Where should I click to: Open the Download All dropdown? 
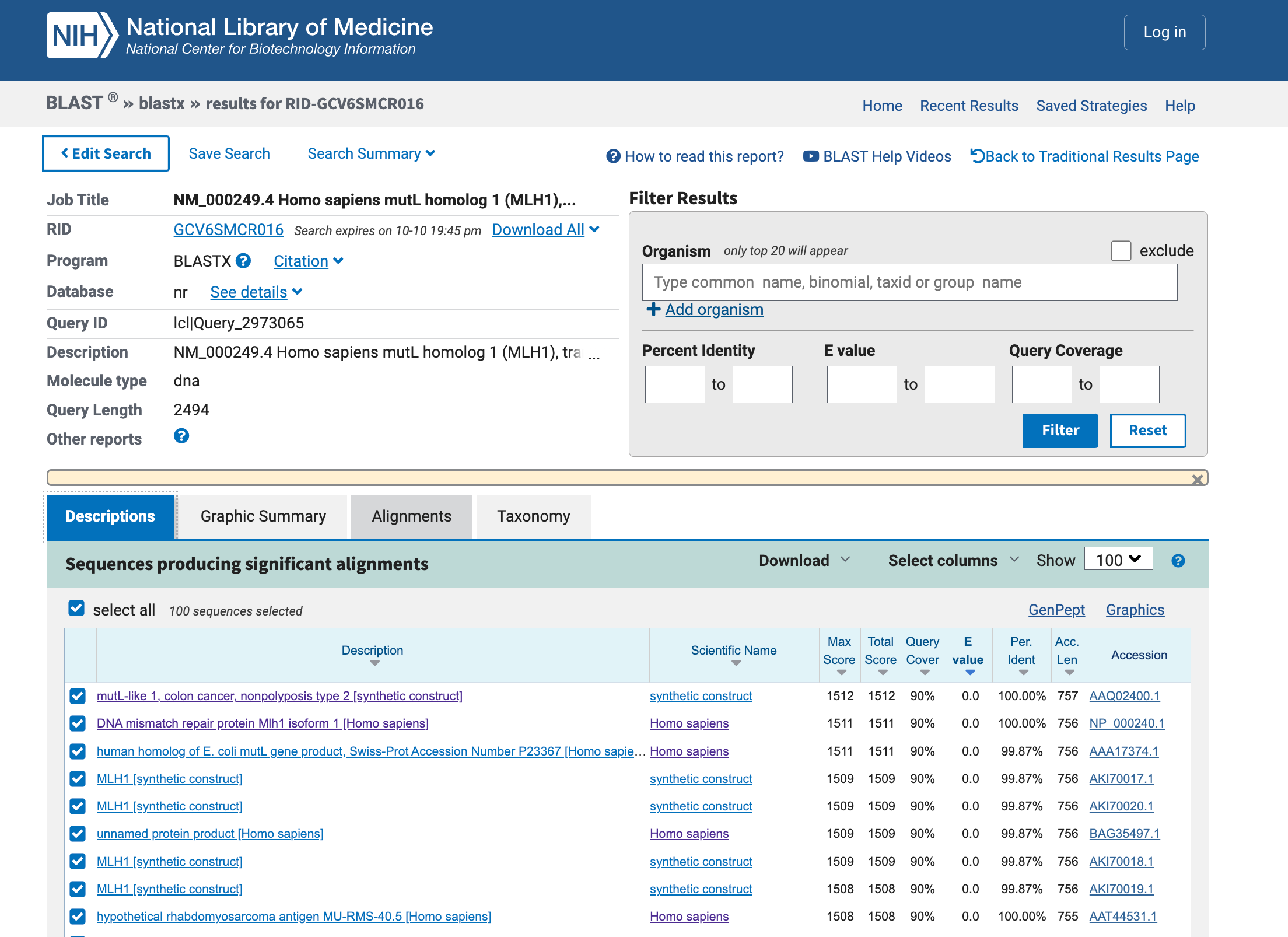pos(545,230)
